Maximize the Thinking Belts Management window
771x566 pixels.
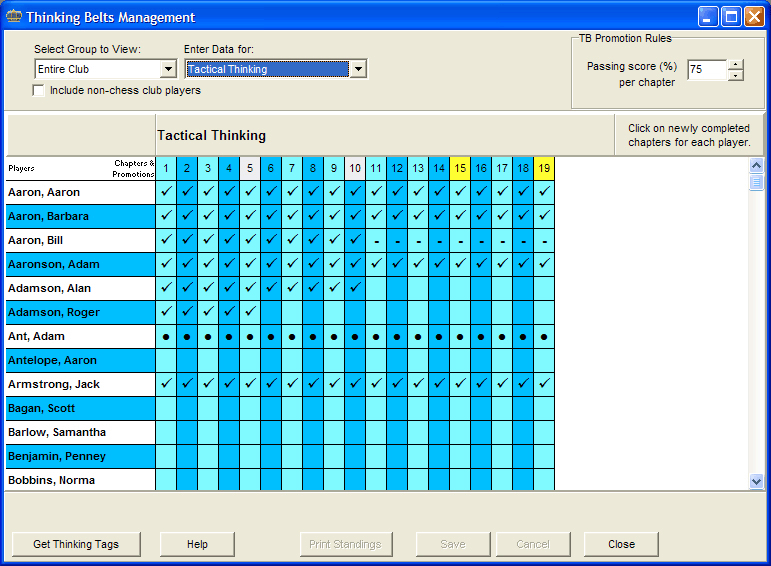[x=731, y=17]
